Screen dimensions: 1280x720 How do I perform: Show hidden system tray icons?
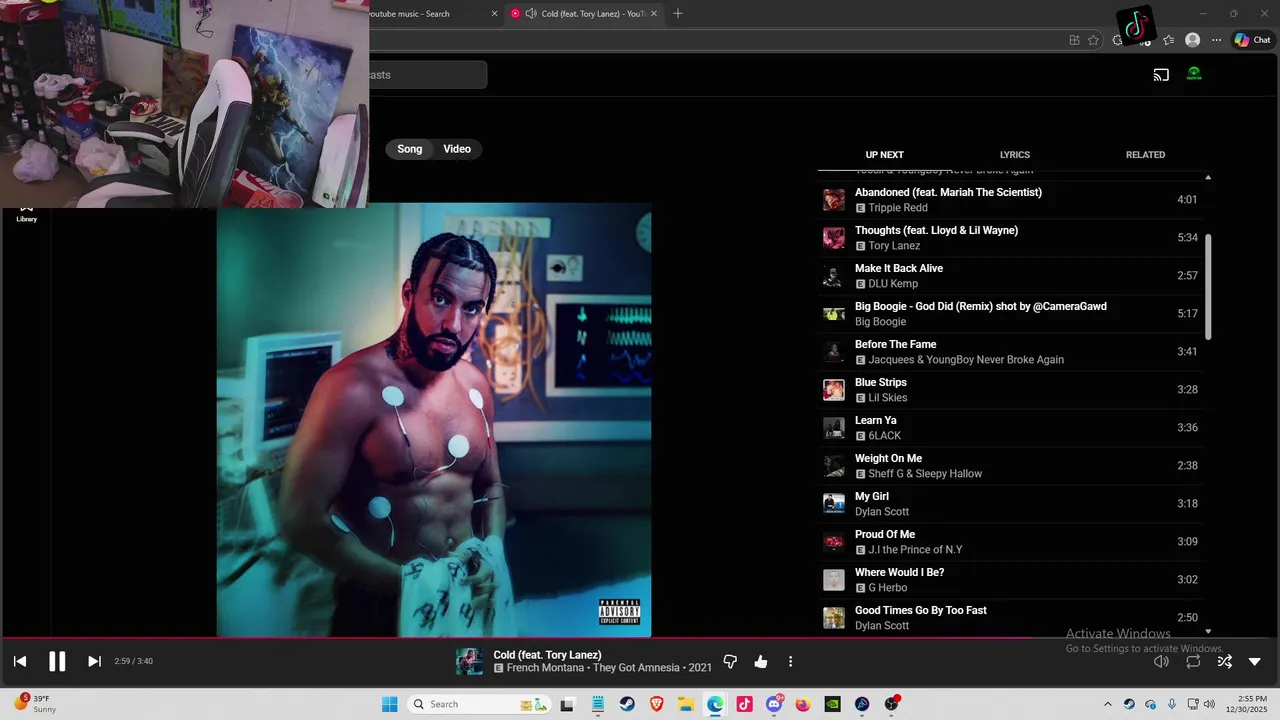pyautogui.click(x=1107, y=704)
